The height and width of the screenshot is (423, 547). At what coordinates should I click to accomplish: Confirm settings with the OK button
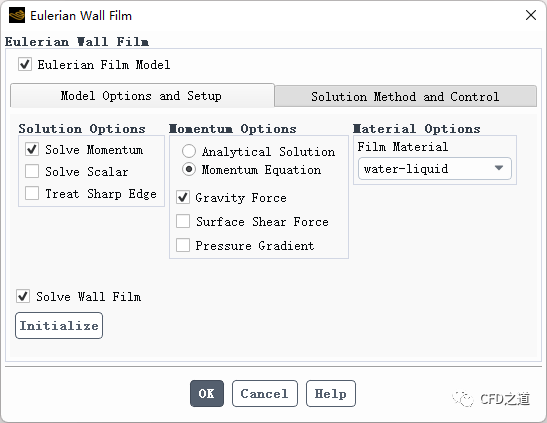coord(207,393)
